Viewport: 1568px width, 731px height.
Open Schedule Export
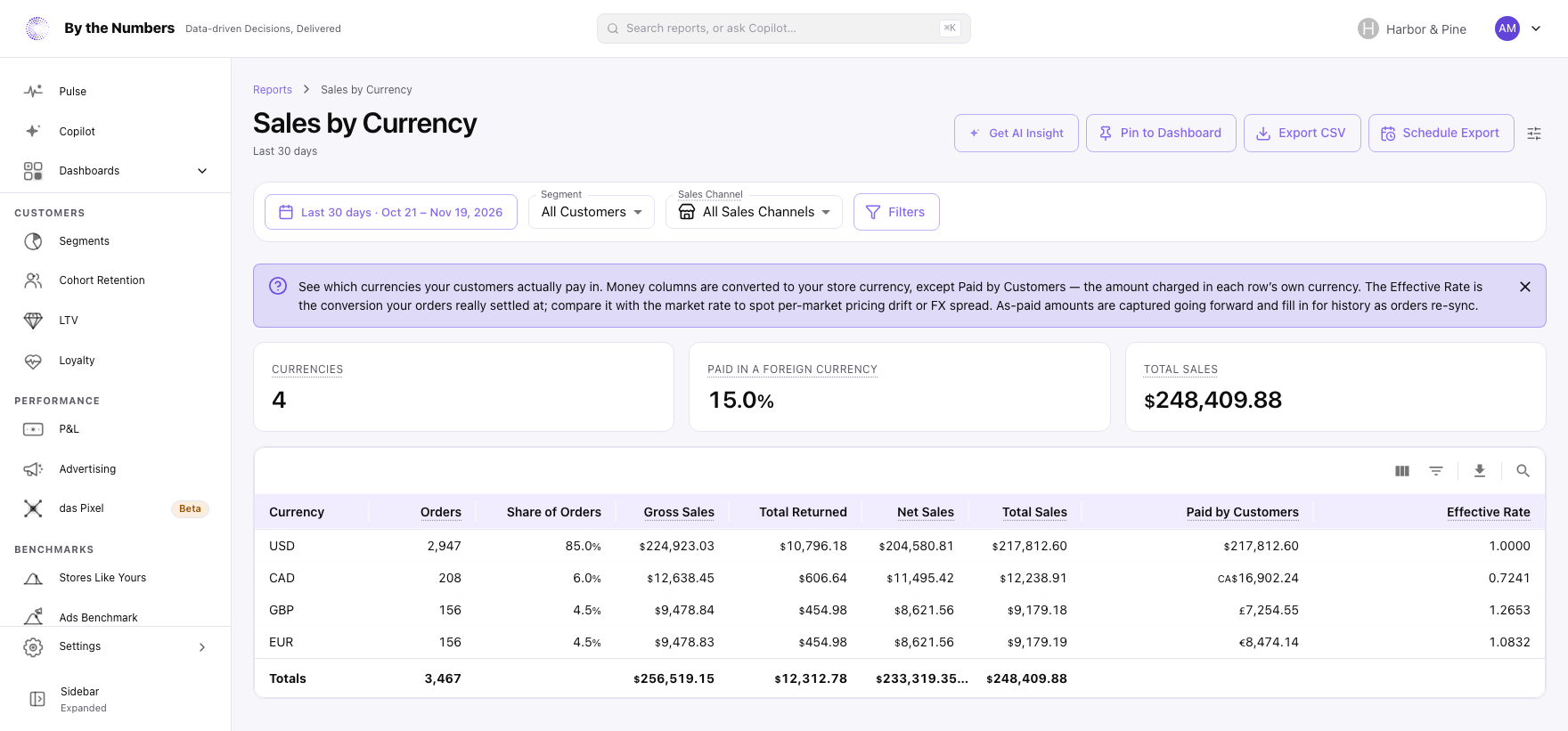point(1441,133)
